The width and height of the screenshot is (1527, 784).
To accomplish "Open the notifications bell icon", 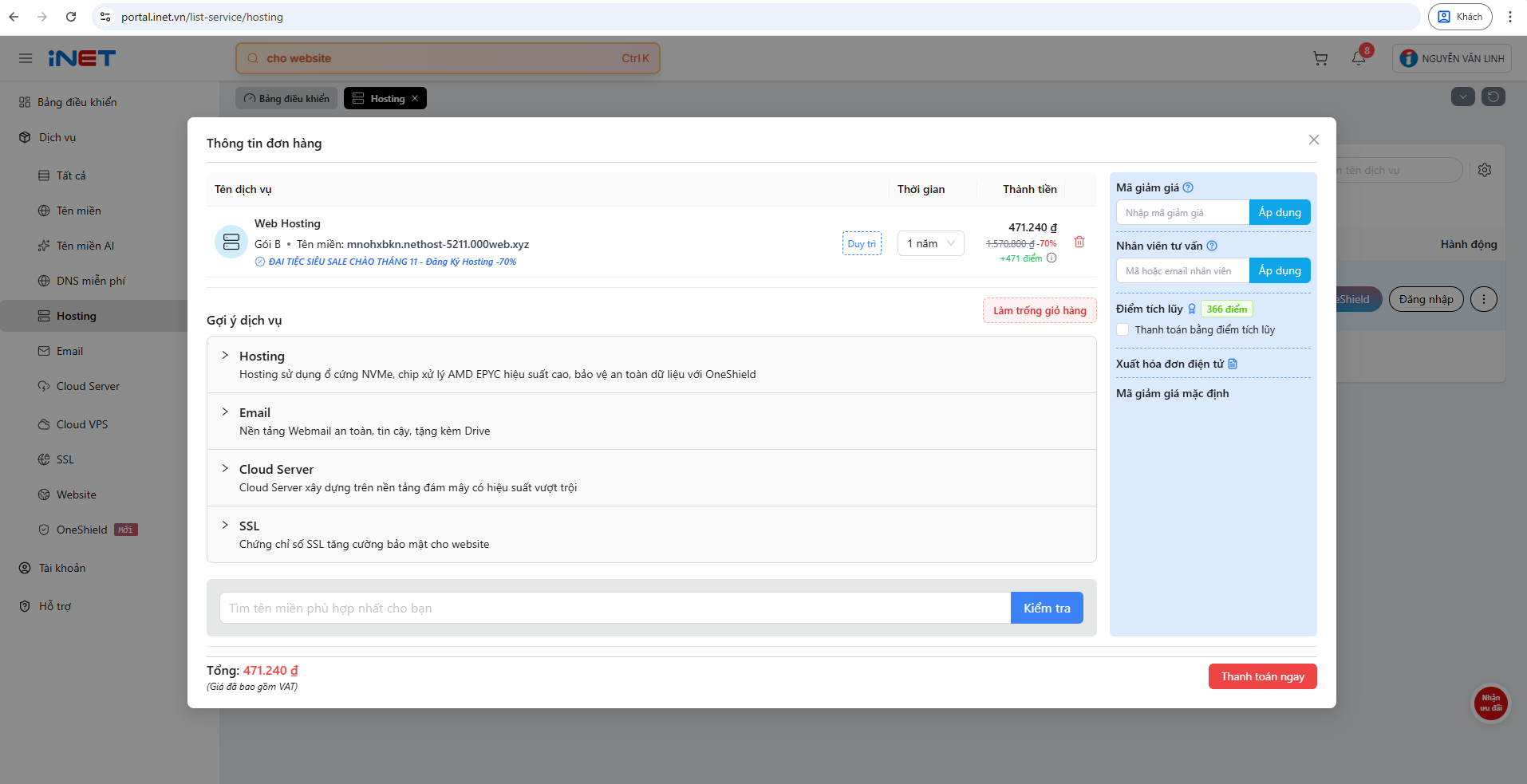I will pos(1359,58).
